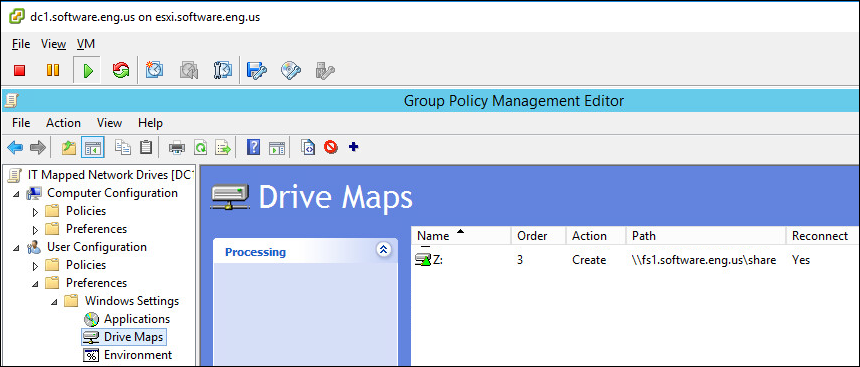The height and width of the screenshot is (367, 860).
Task: Click the blue plus add icon
Action: [x=353, y=146]
